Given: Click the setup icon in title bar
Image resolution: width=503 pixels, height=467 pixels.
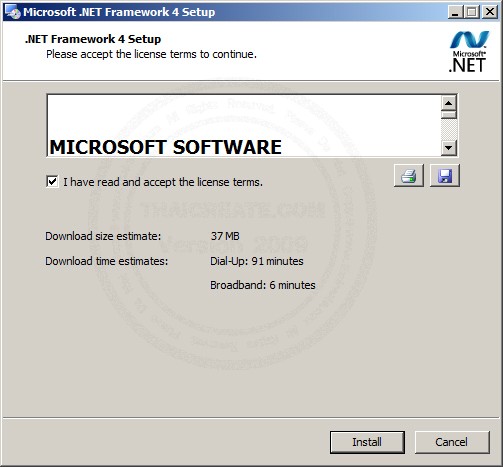Looking at the screenshot, I should coord(12,12).
